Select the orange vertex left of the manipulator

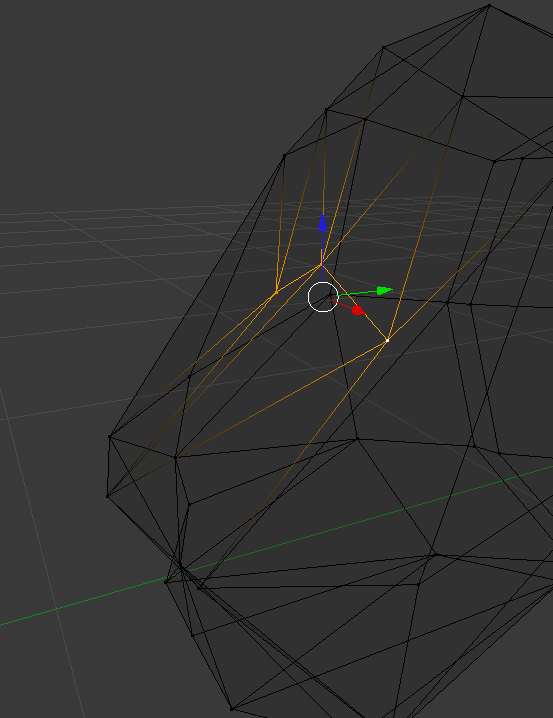point(276,292)
